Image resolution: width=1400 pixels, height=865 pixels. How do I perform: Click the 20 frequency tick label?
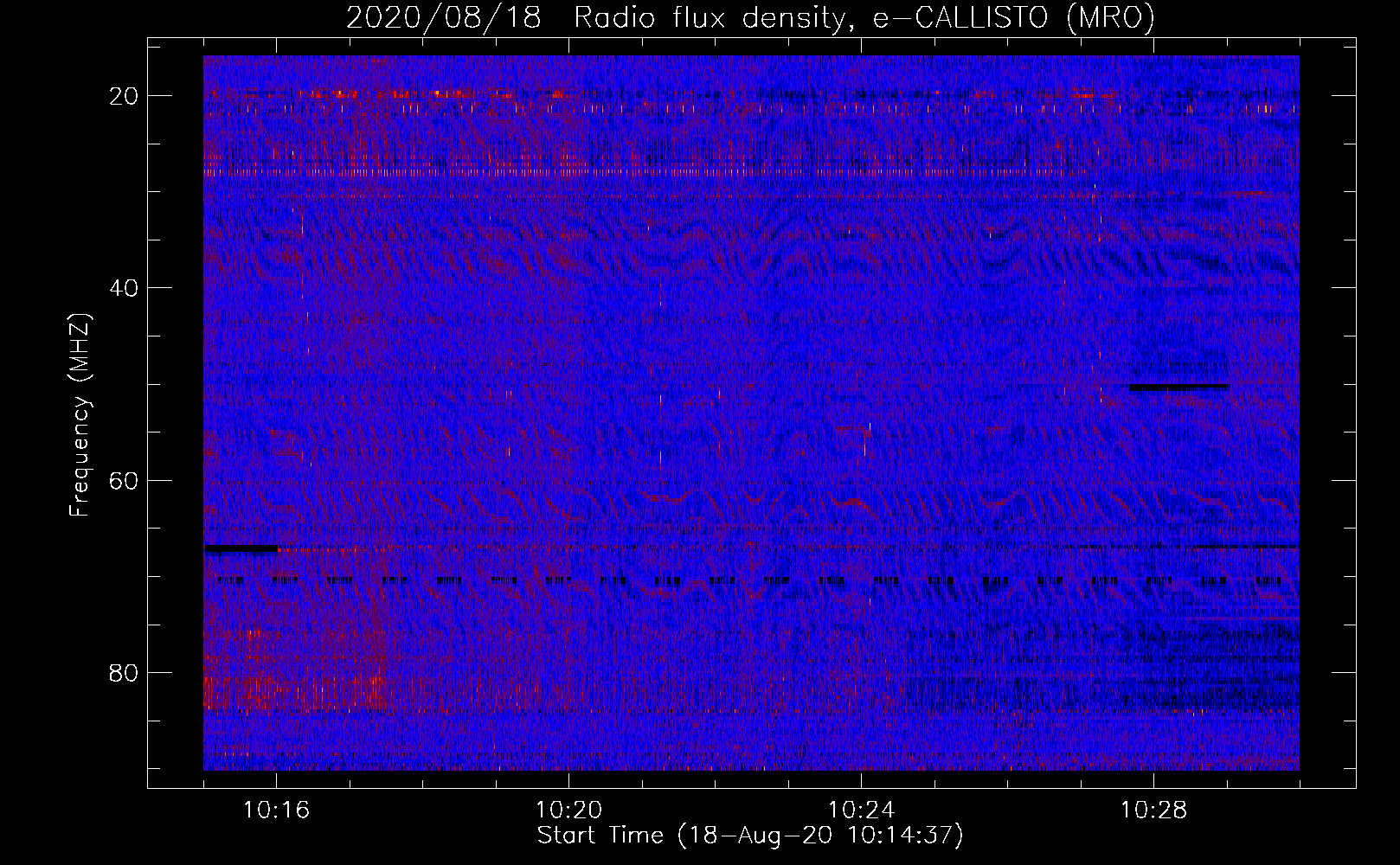click(x=124, y=96)
